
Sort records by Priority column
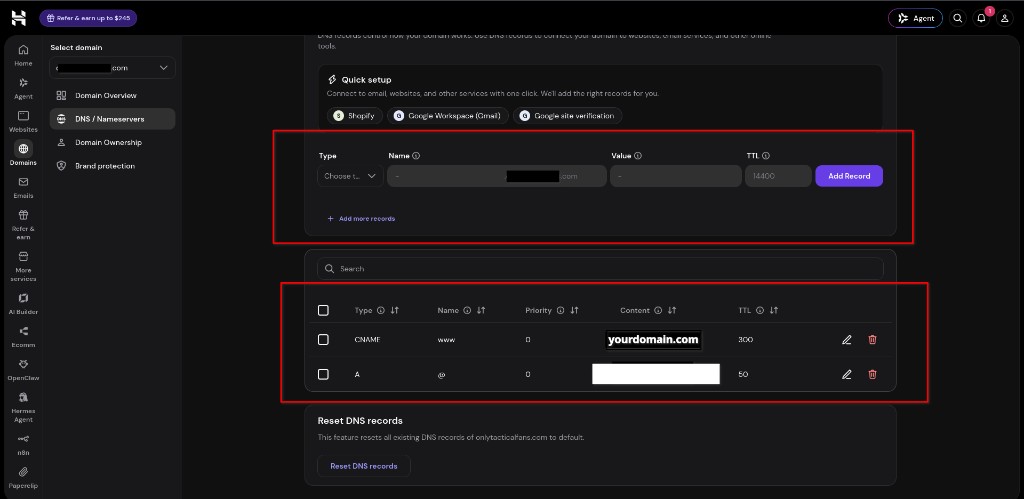click(574, 310)
